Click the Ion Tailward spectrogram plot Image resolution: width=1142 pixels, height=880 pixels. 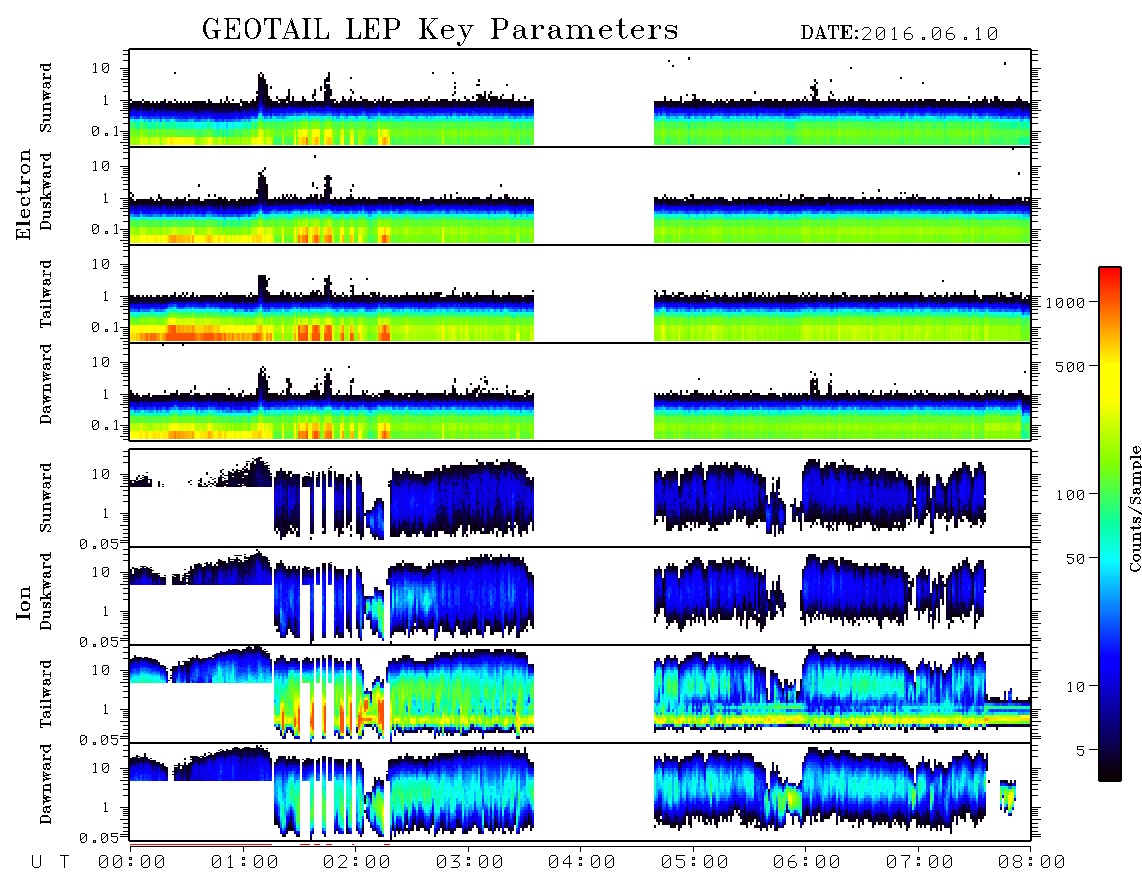580,694
